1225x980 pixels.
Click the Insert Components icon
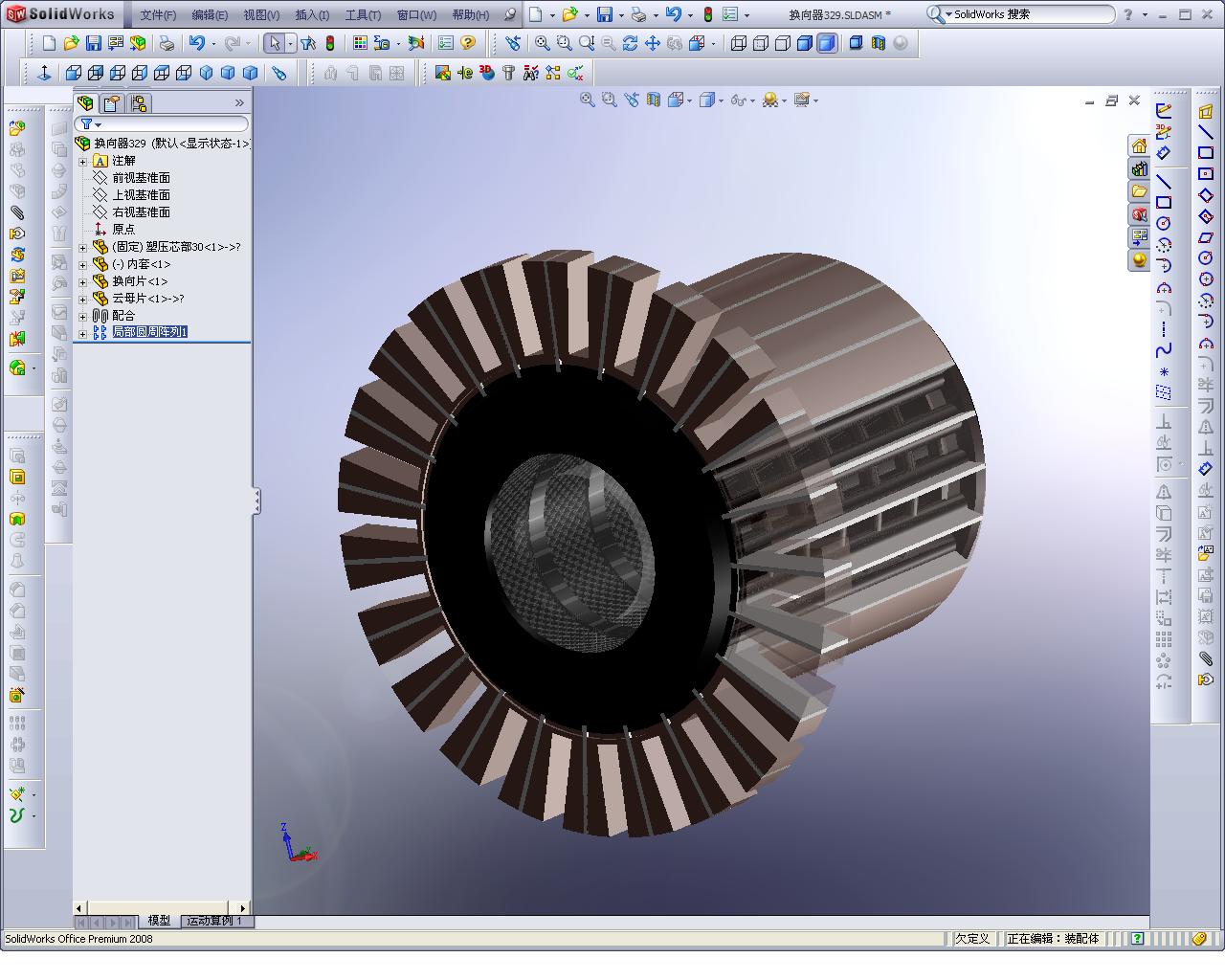pos(16,128)
